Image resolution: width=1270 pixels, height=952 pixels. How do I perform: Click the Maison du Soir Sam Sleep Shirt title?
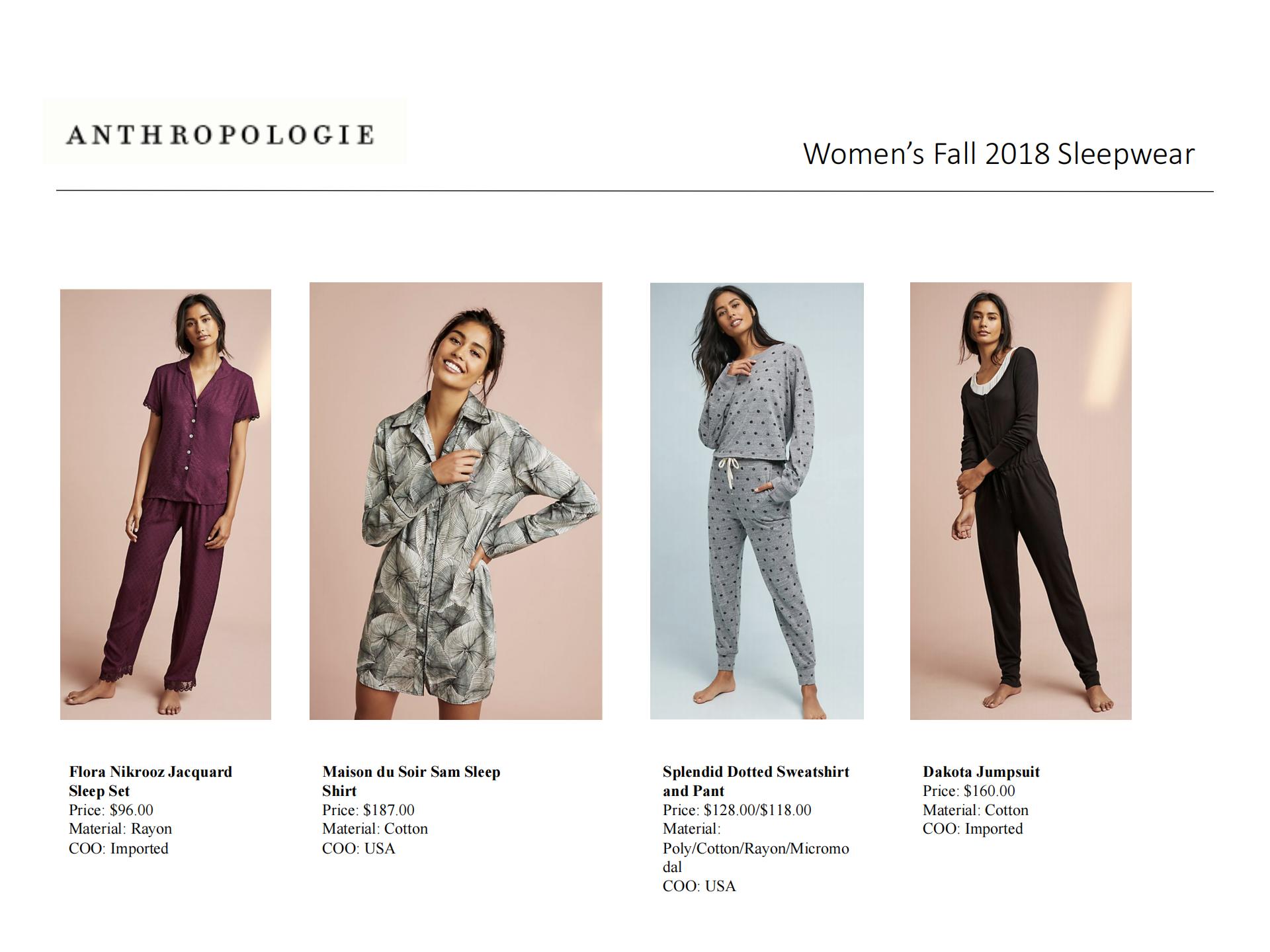pyautogui.click(x=411, y=781)
